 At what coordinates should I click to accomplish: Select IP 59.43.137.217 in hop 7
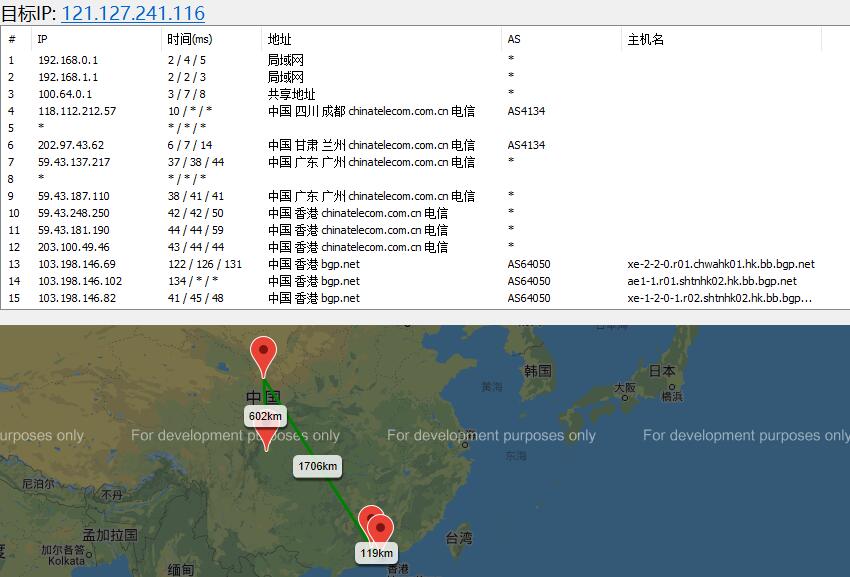[74, 162]
